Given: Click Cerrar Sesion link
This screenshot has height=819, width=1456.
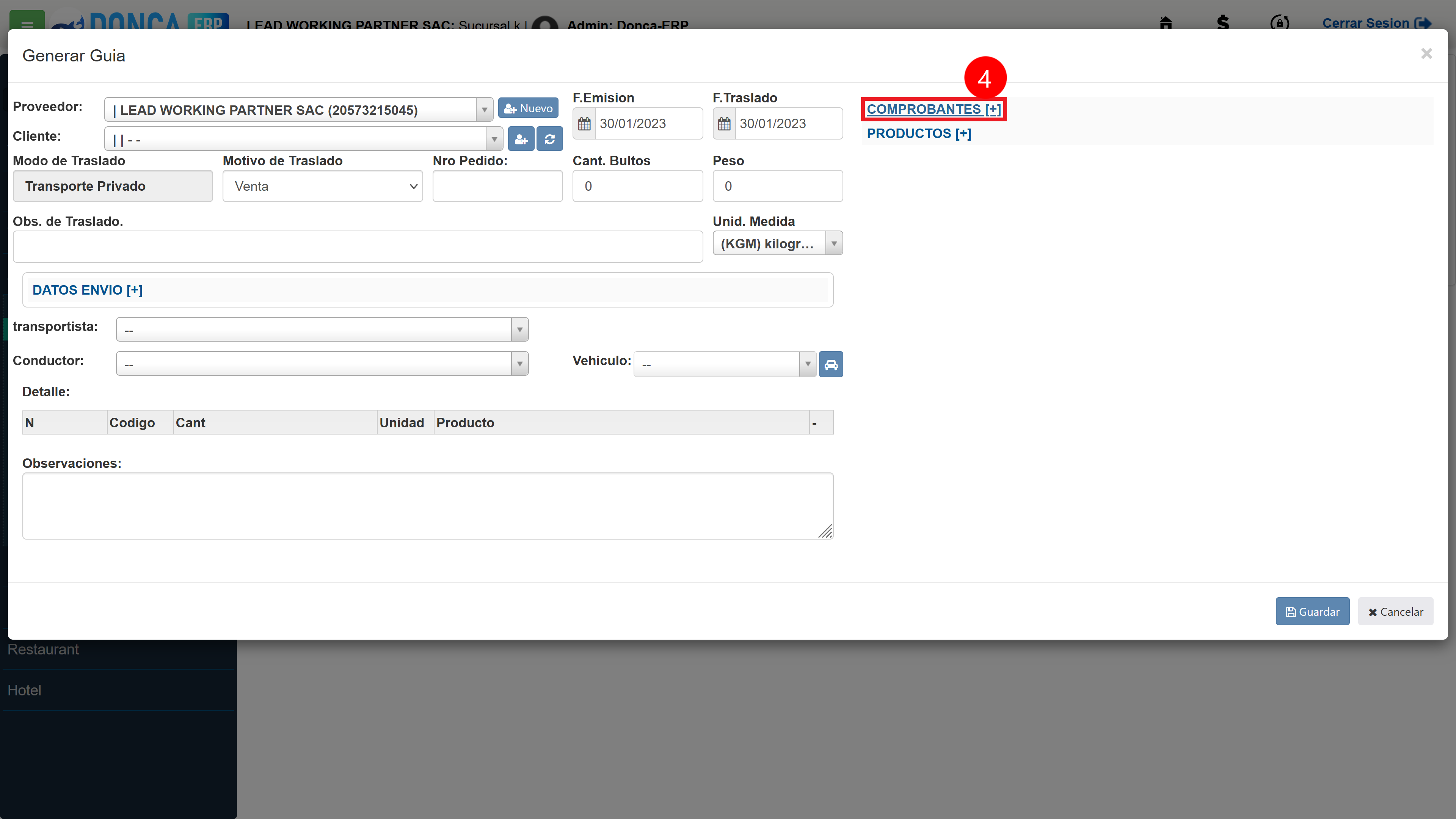Looking at the screenshot, I should pos(1376,23).
